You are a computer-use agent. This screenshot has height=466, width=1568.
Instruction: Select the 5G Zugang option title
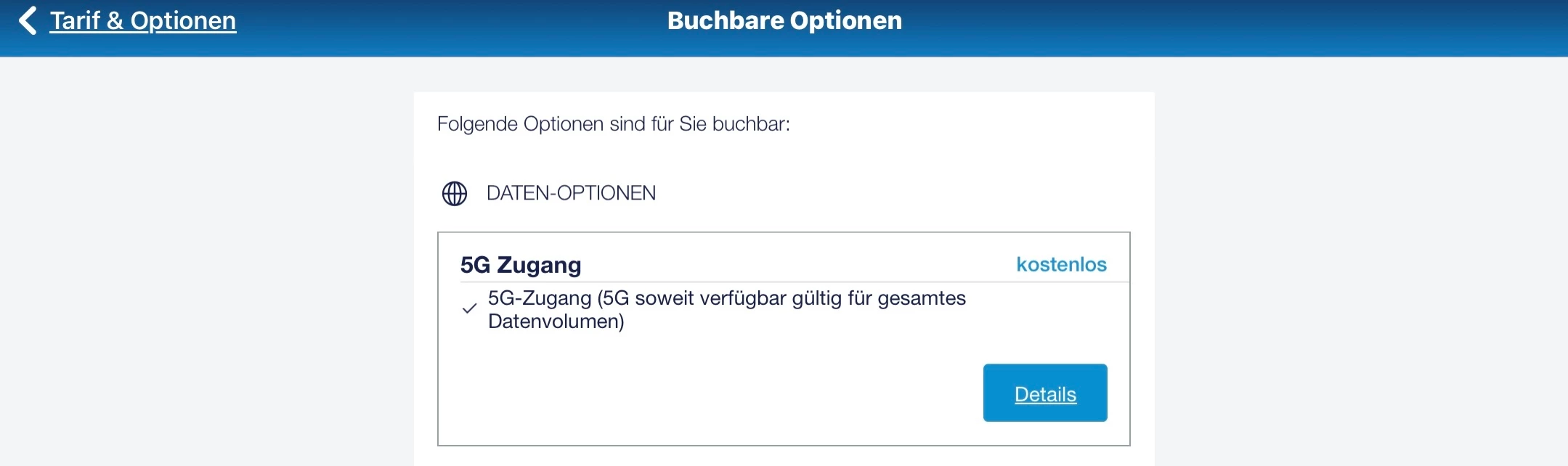pyautogui.click(x=521, y=265)
